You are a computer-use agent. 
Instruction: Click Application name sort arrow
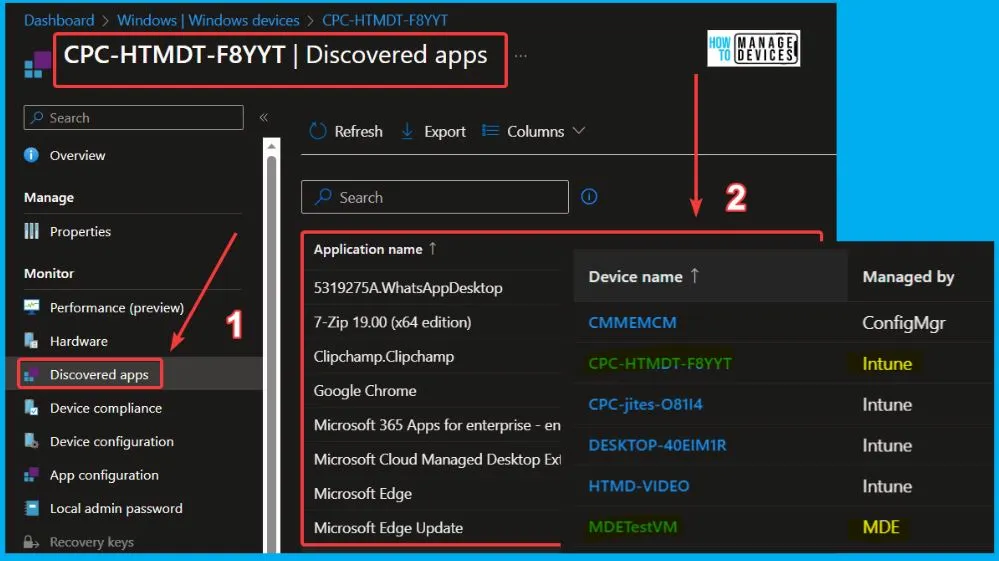point(433,248)
